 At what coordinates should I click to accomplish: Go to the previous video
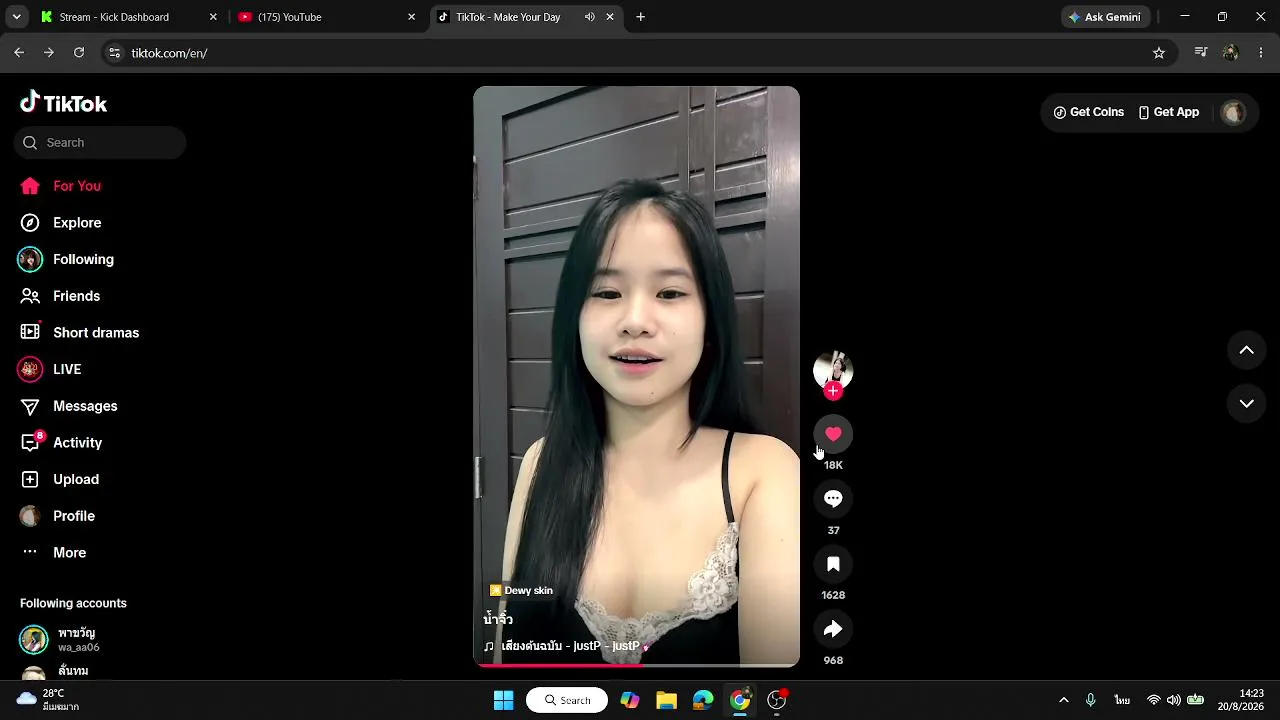(1246, 350)
